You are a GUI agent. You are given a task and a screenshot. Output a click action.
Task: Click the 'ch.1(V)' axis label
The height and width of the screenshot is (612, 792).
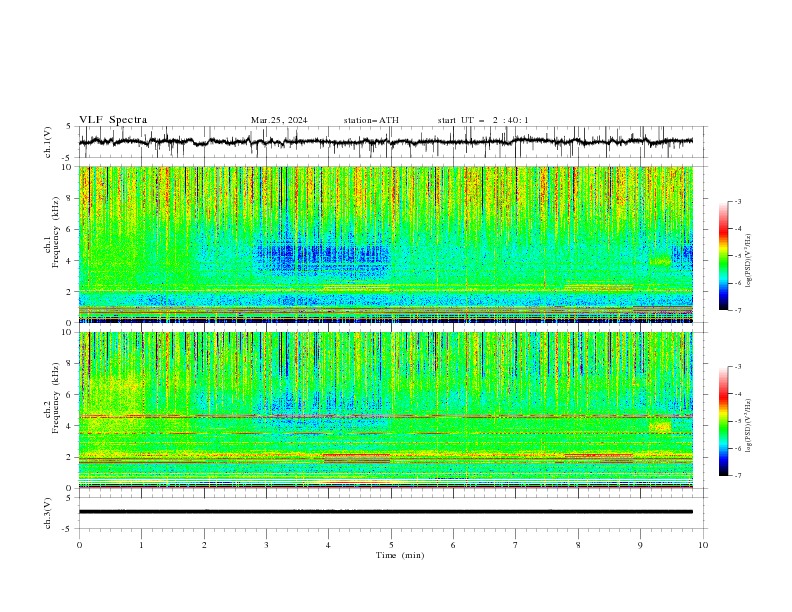point(48,142)
